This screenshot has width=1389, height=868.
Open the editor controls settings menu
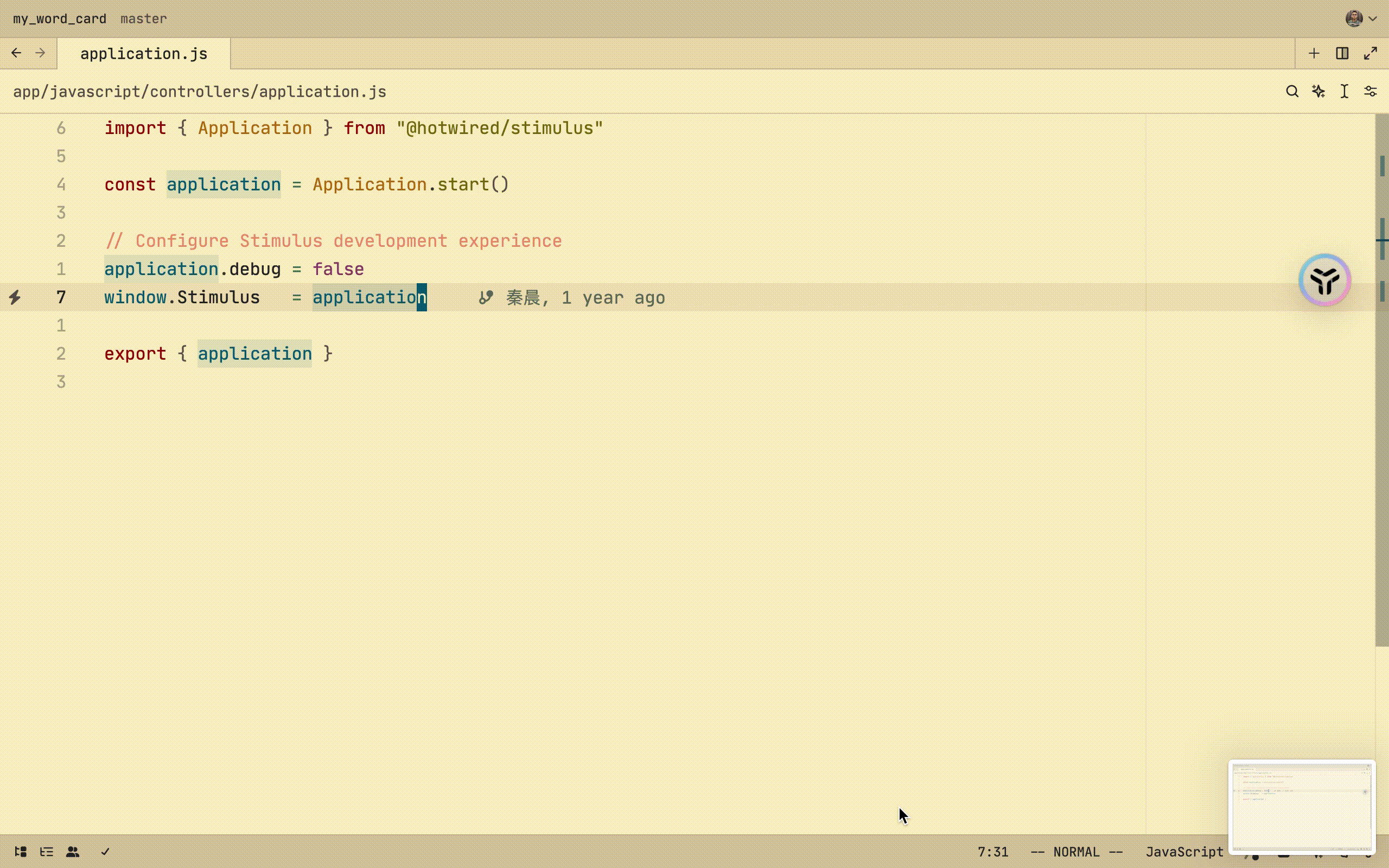click(1371, 92)
